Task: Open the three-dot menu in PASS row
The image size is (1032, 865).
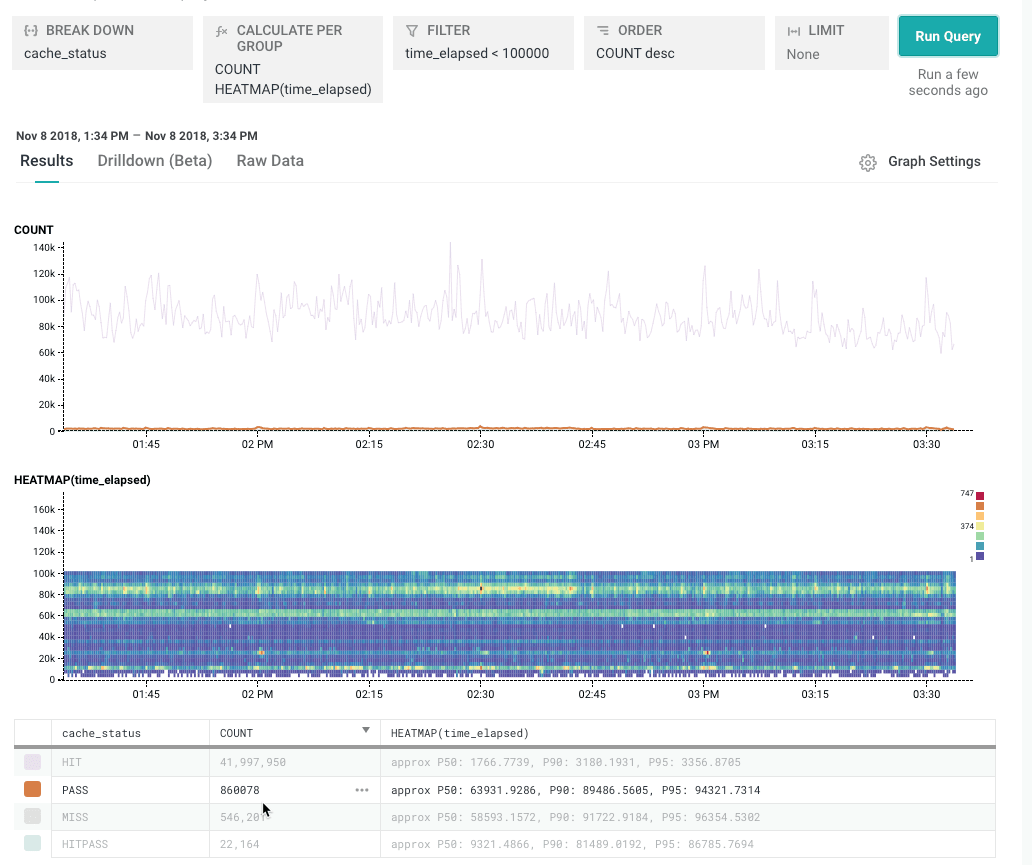Action: click(x=361, y=790)
